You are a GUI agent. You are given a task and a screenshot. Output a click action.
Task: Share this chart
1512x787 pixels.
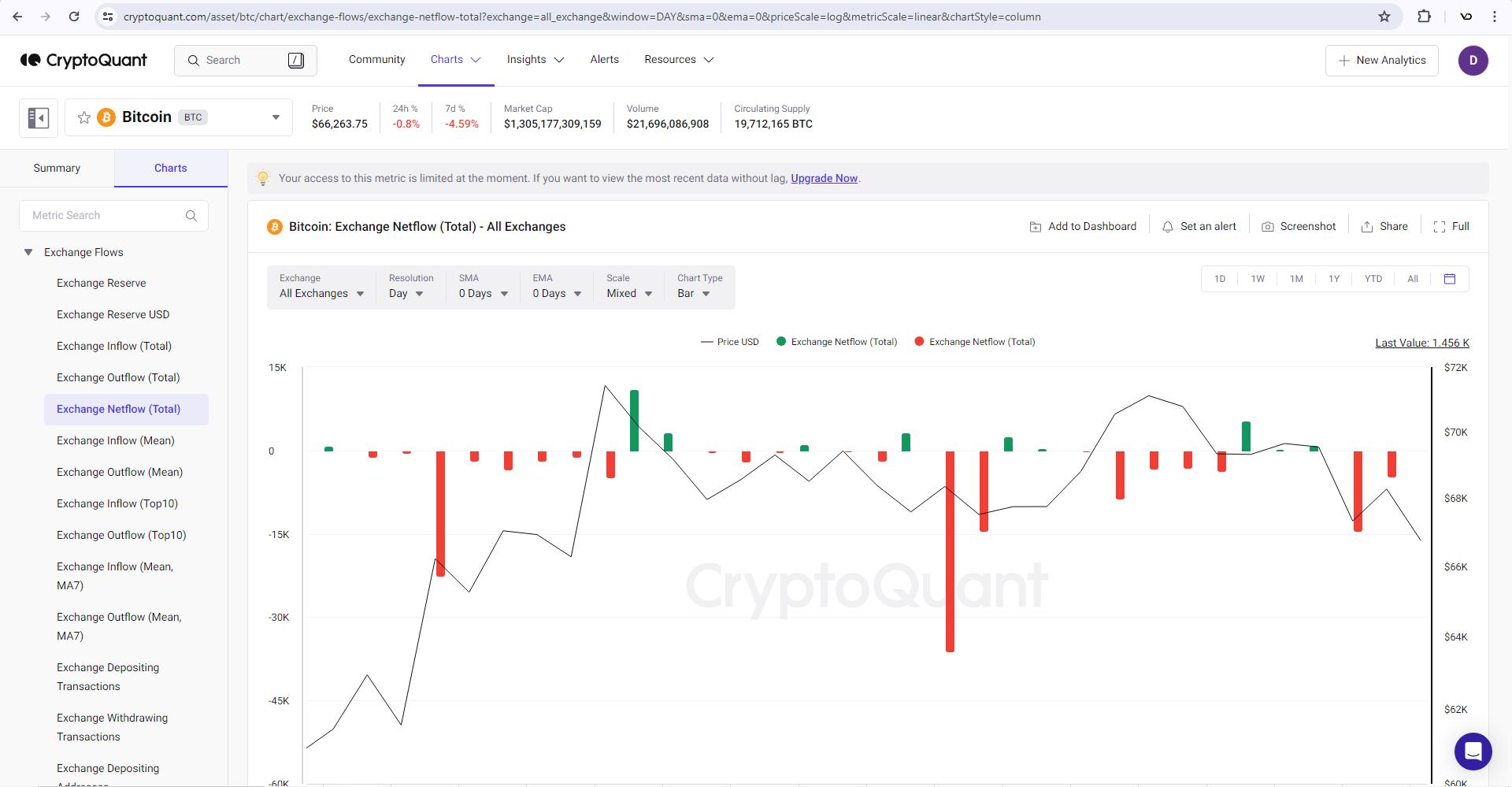click(1384, 227)
